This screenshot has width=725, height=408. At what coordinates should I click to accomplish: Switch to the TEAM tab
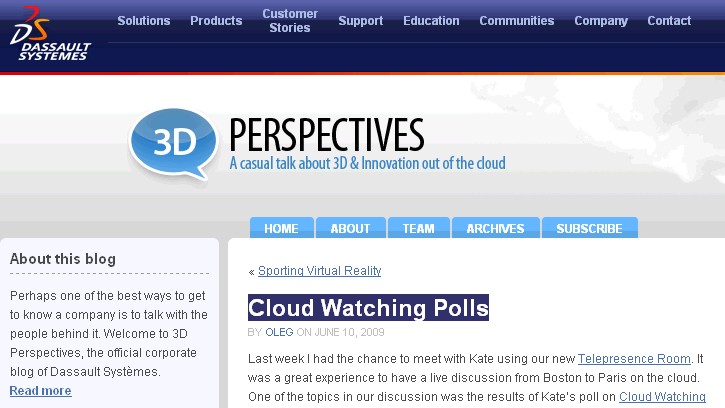[x=418, y=228]
